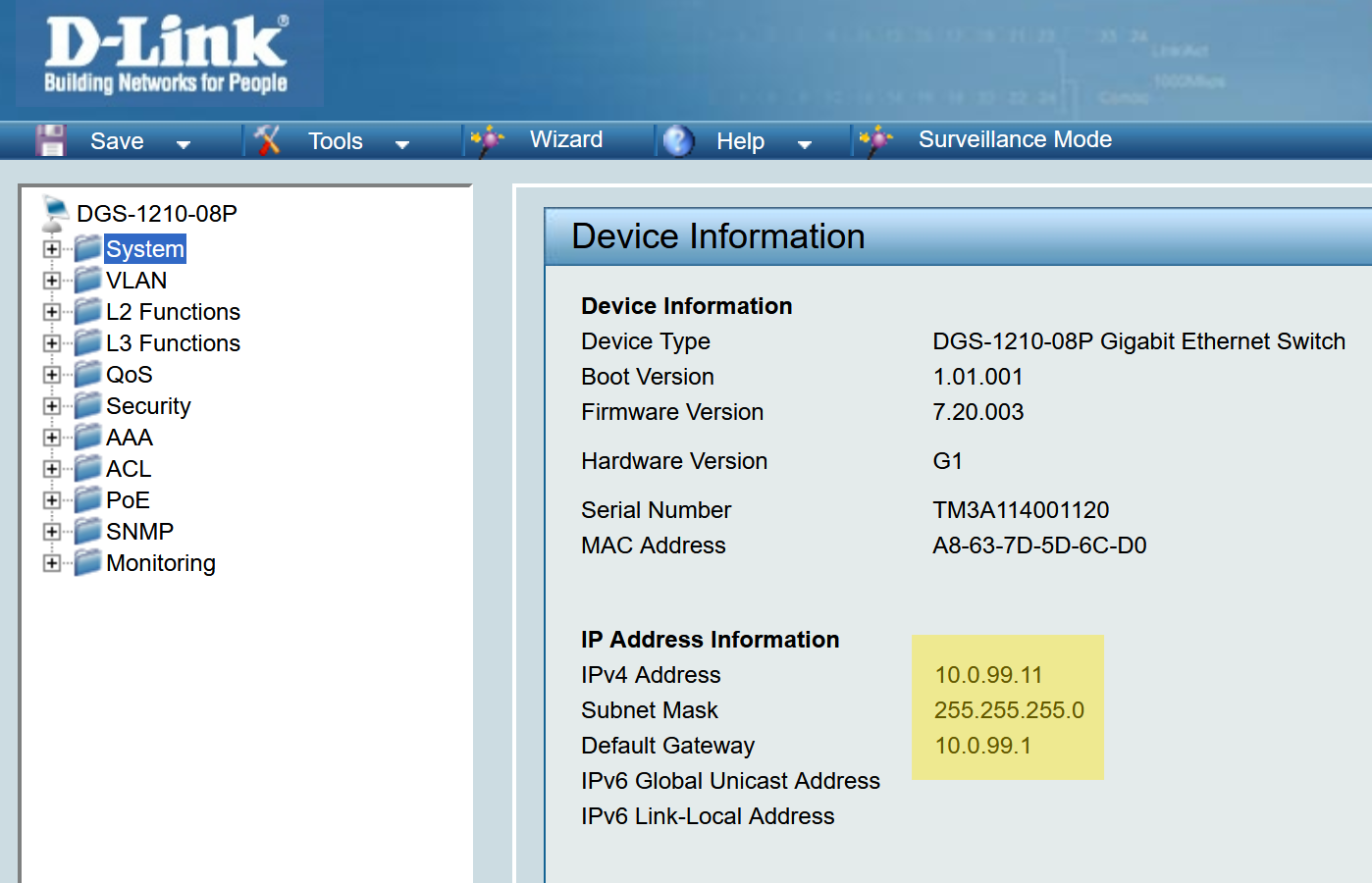The image size is (1372, 883).
Task: Click the ACL folder icon
Action: coord(88,468)
